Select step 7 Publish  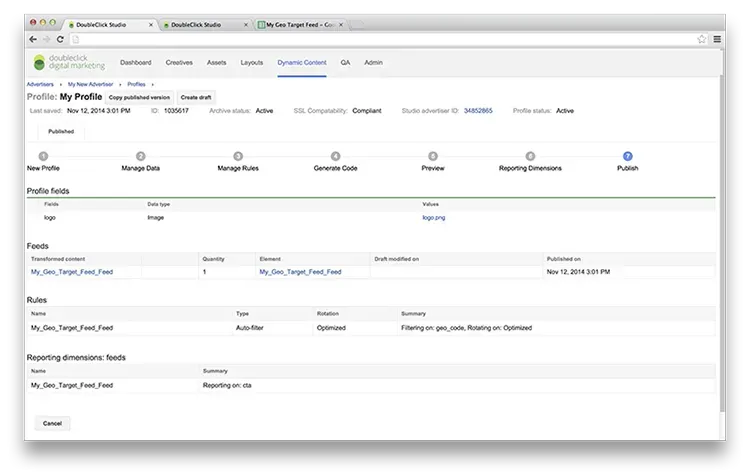coord(627,157)
